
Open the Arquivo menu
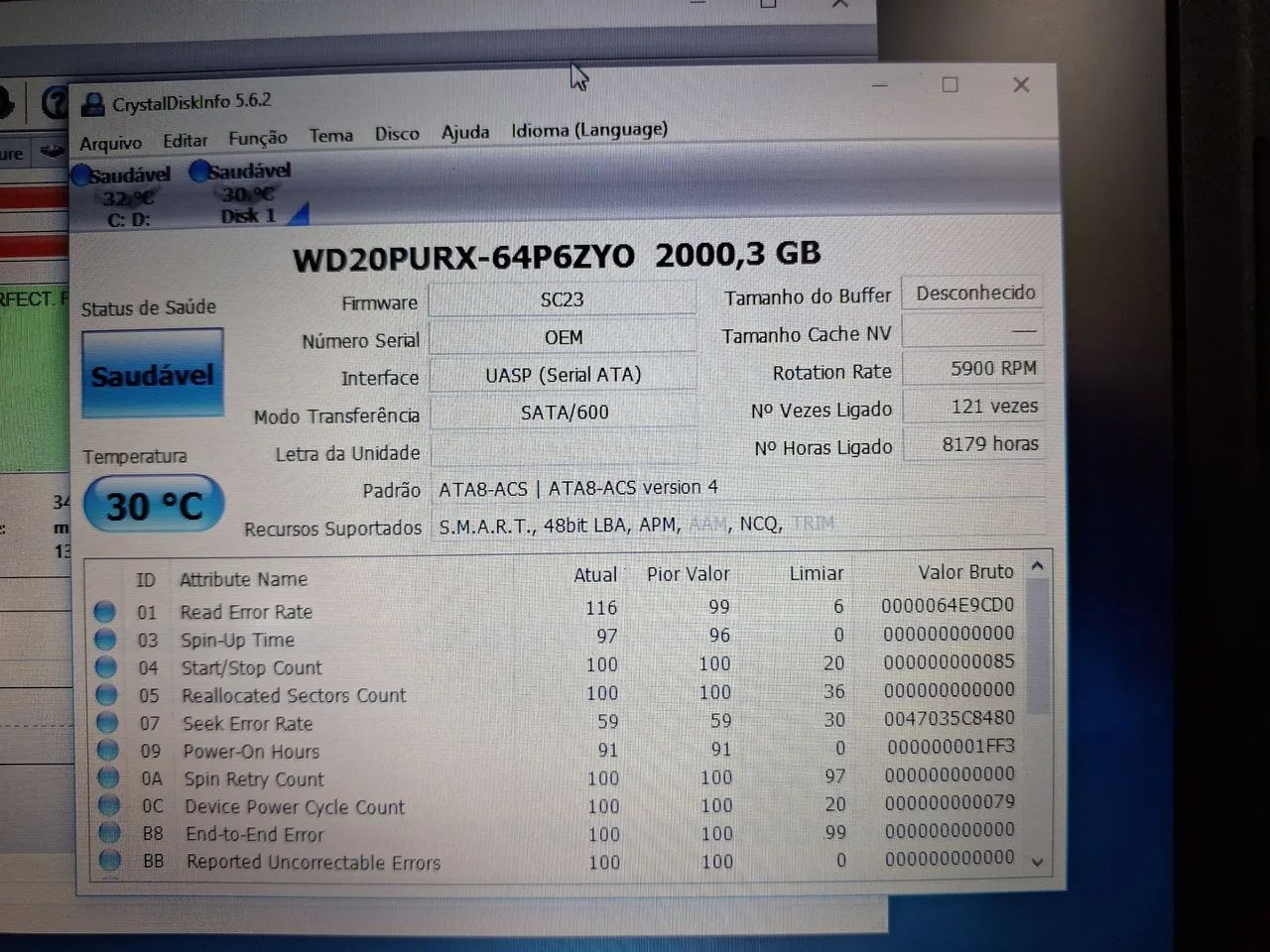pos(110,143)
